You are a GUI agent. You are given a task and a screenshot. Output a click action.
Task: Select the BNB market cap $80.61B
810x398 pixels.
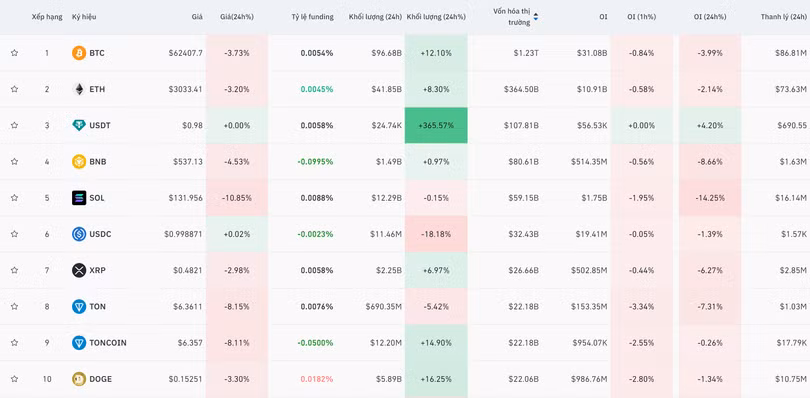pos(524,161)
